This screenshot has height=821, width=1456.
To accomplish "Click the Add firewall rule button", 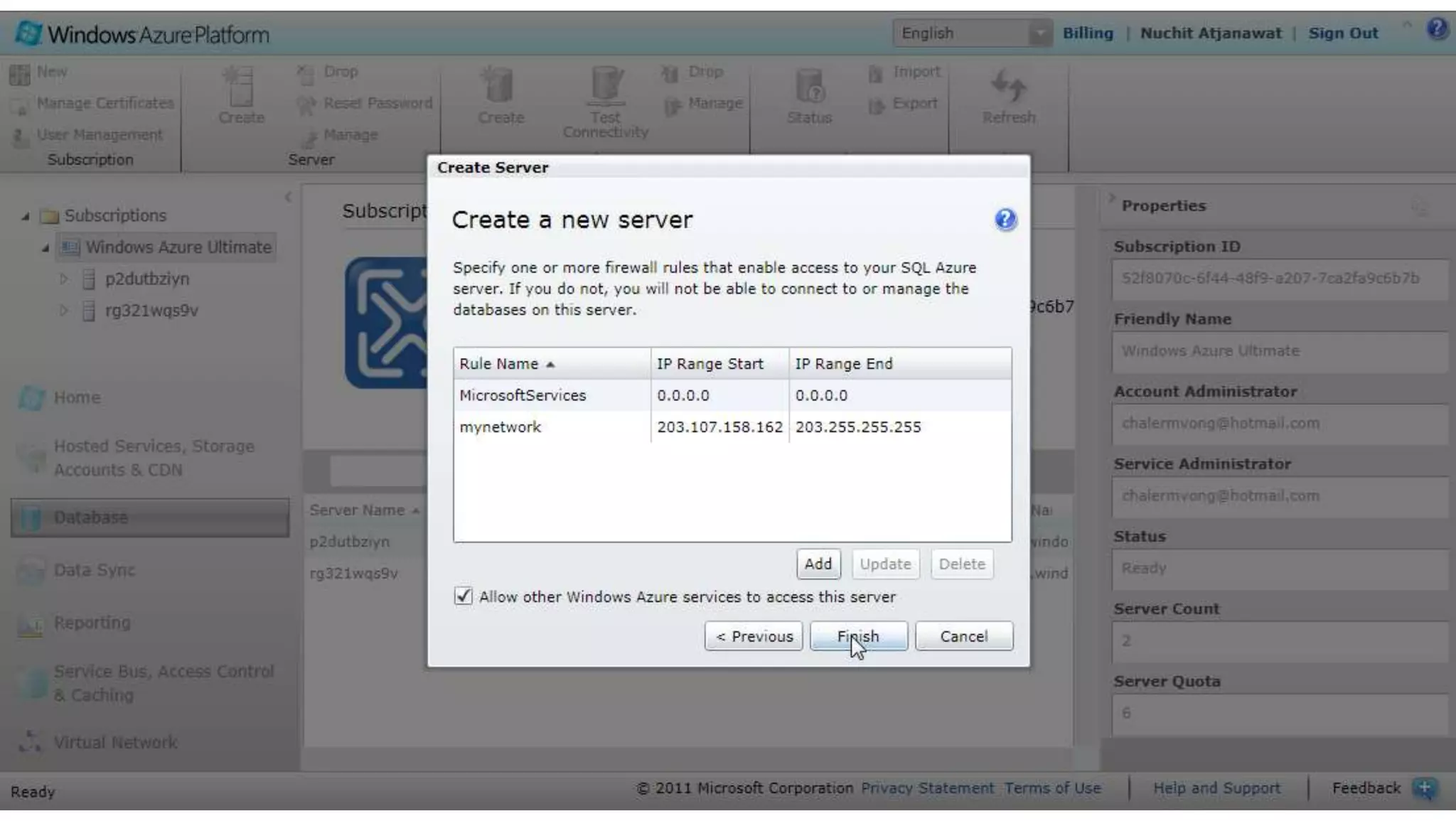I will pyautogui.click(x=818, y=564).
